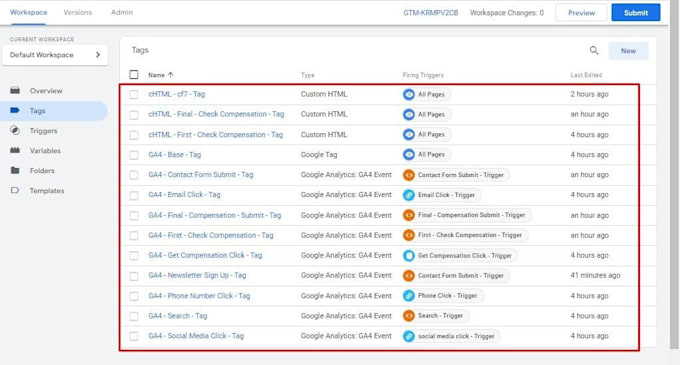Open Variables in the sidebar
The image size is (680, 365).
[45, 150]
